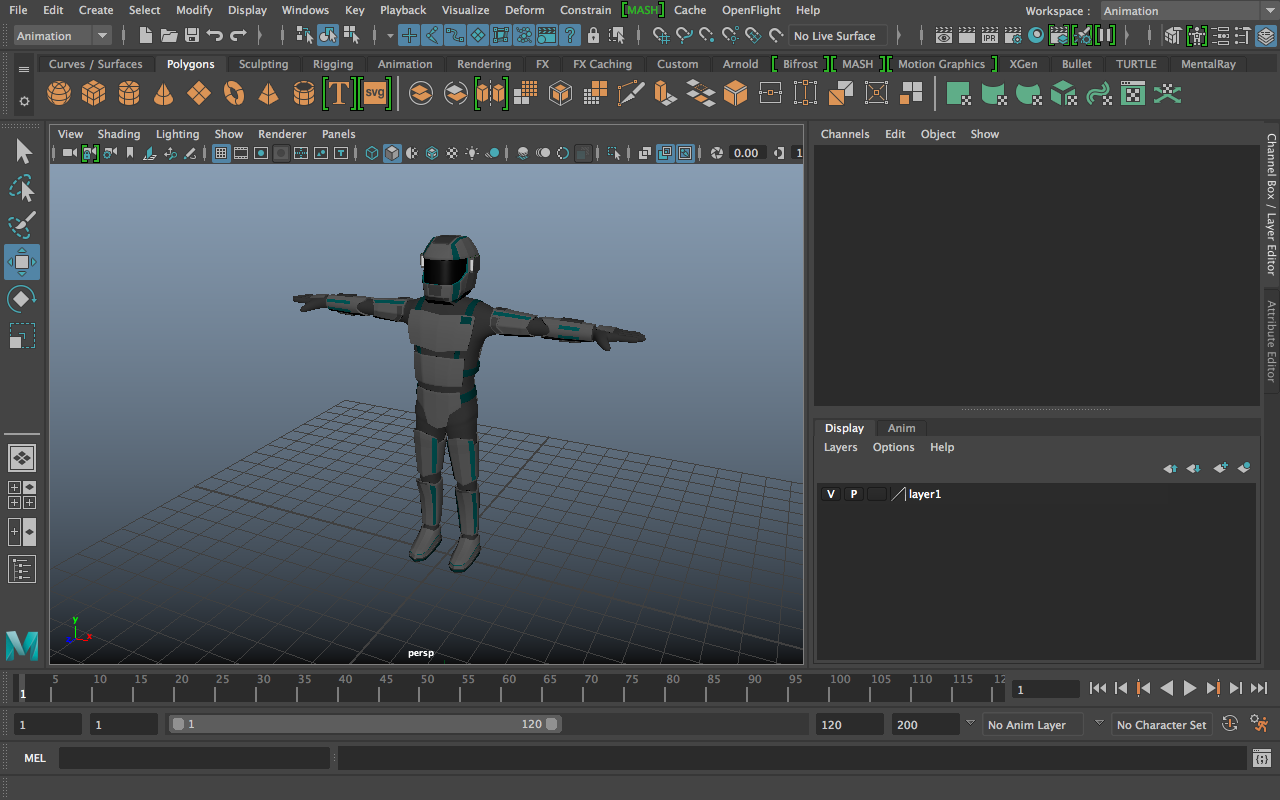Open the shelf options gear menu

point(24,101)
